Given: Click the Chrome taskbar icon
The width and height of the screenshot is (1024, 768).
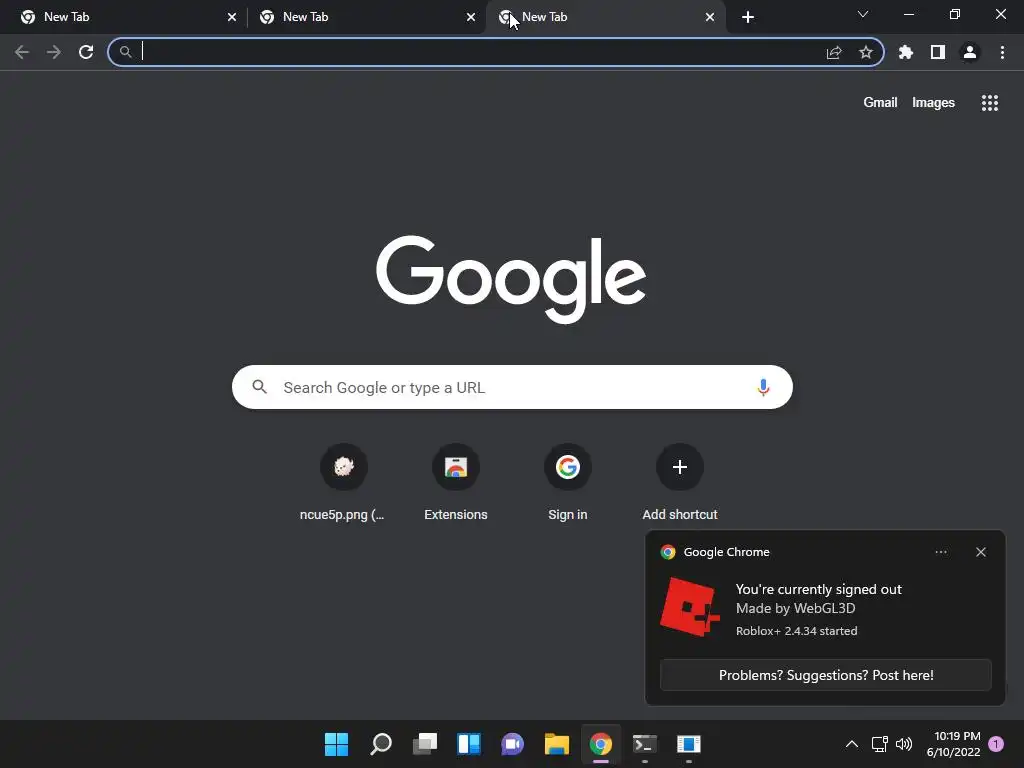Looking at the screenshot, I should coord(601,744).
